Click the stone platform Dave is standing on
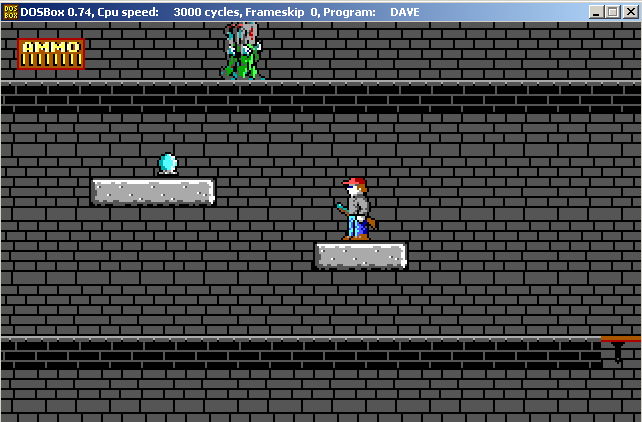The image size is (642, 422). [x=361, y=255]
